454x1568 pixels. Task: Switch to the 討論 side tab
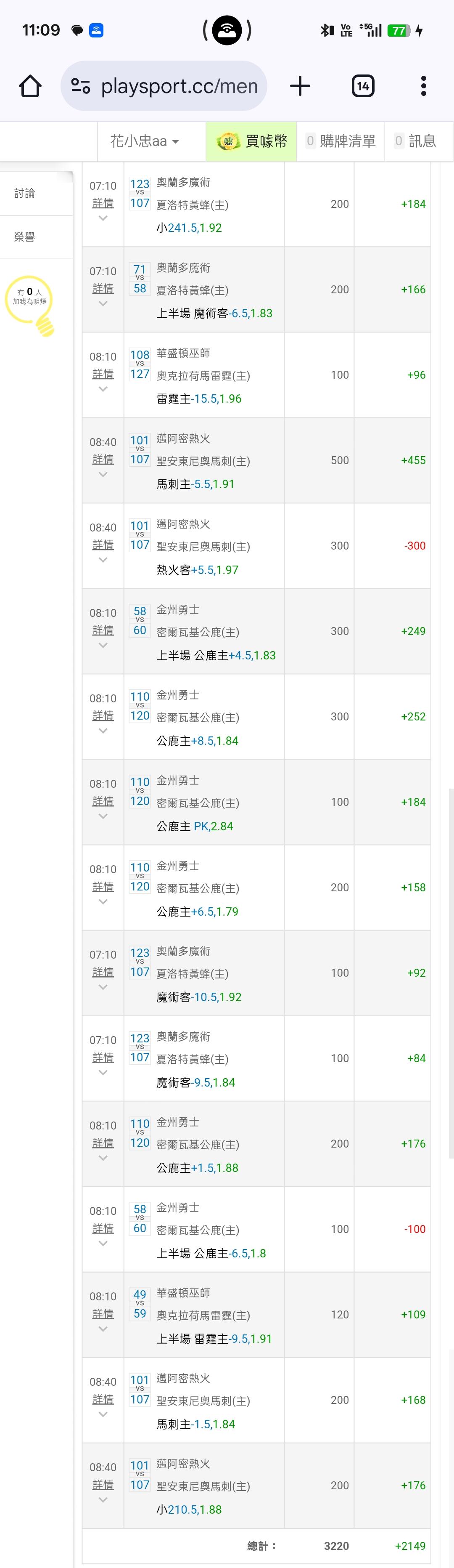coord(25,193)
